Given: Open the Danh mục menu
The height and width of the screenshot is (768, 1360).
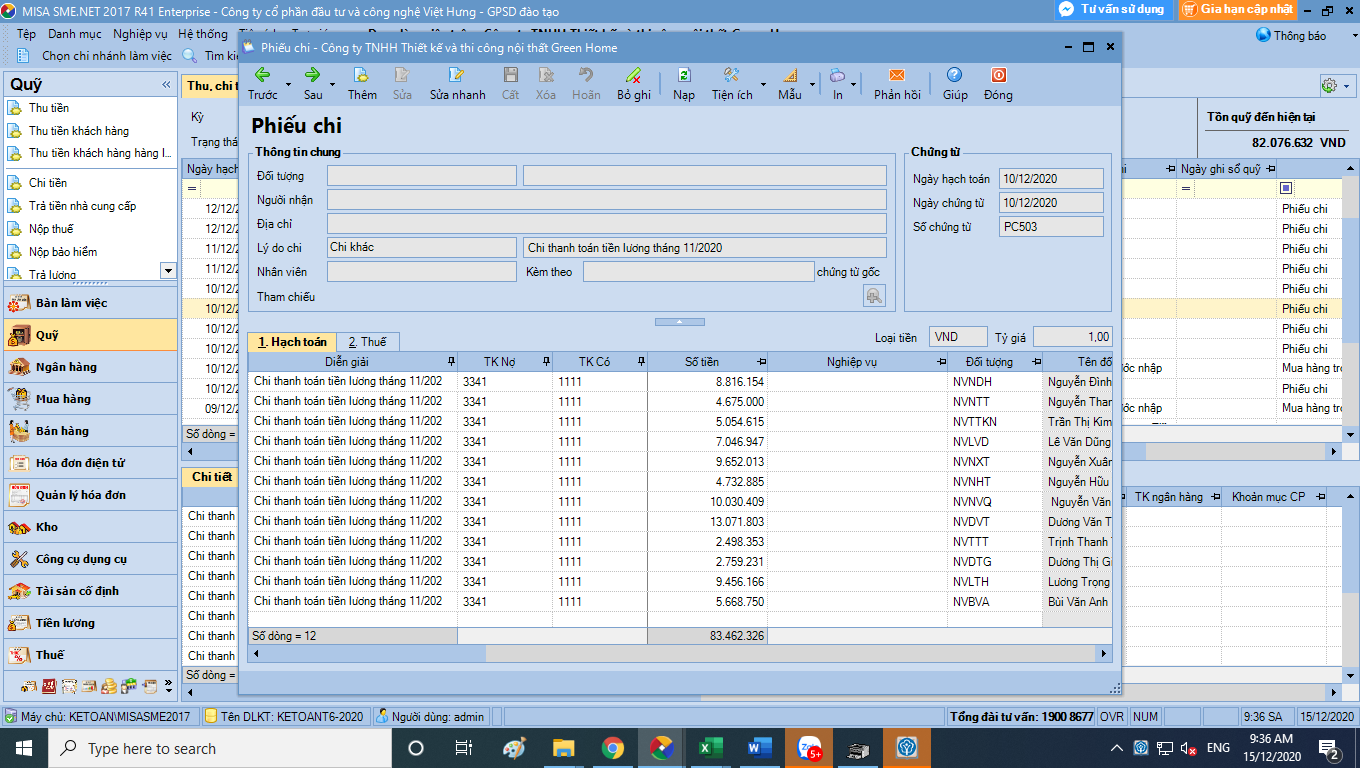Looking at the screenshot, I should [75, 34].
